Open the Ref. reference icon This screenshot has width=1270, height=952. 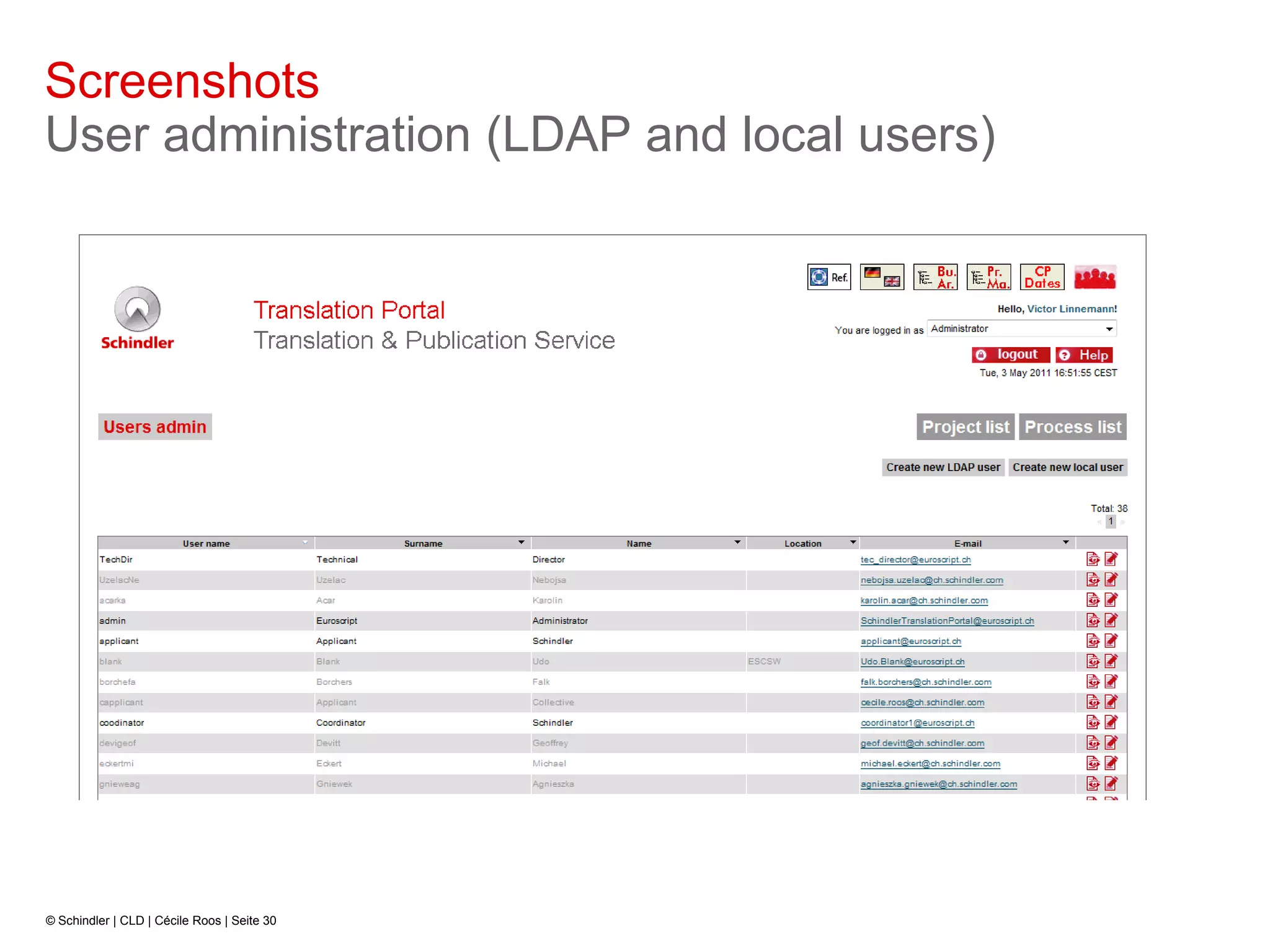coord(829,277)
